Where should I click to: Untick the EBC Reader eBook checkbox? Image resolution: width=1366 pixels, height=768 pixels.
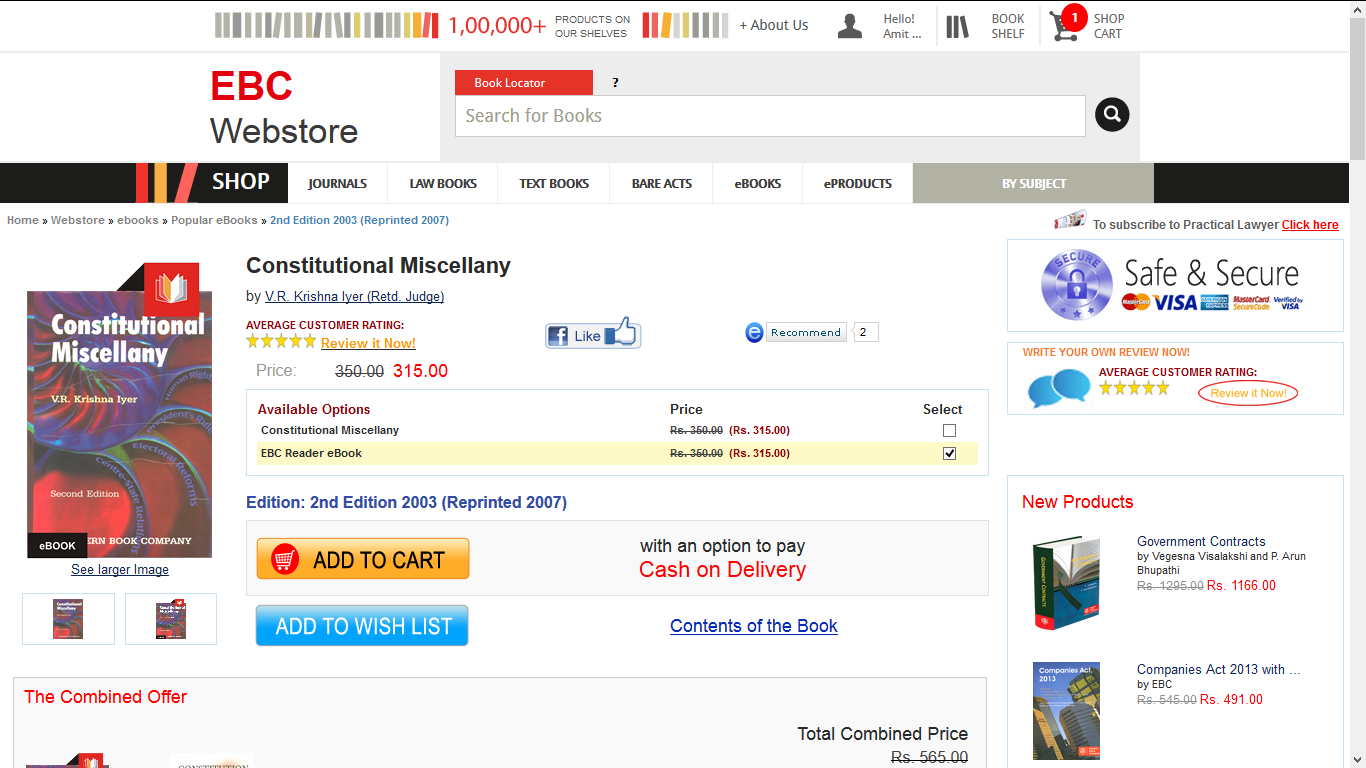949,454
